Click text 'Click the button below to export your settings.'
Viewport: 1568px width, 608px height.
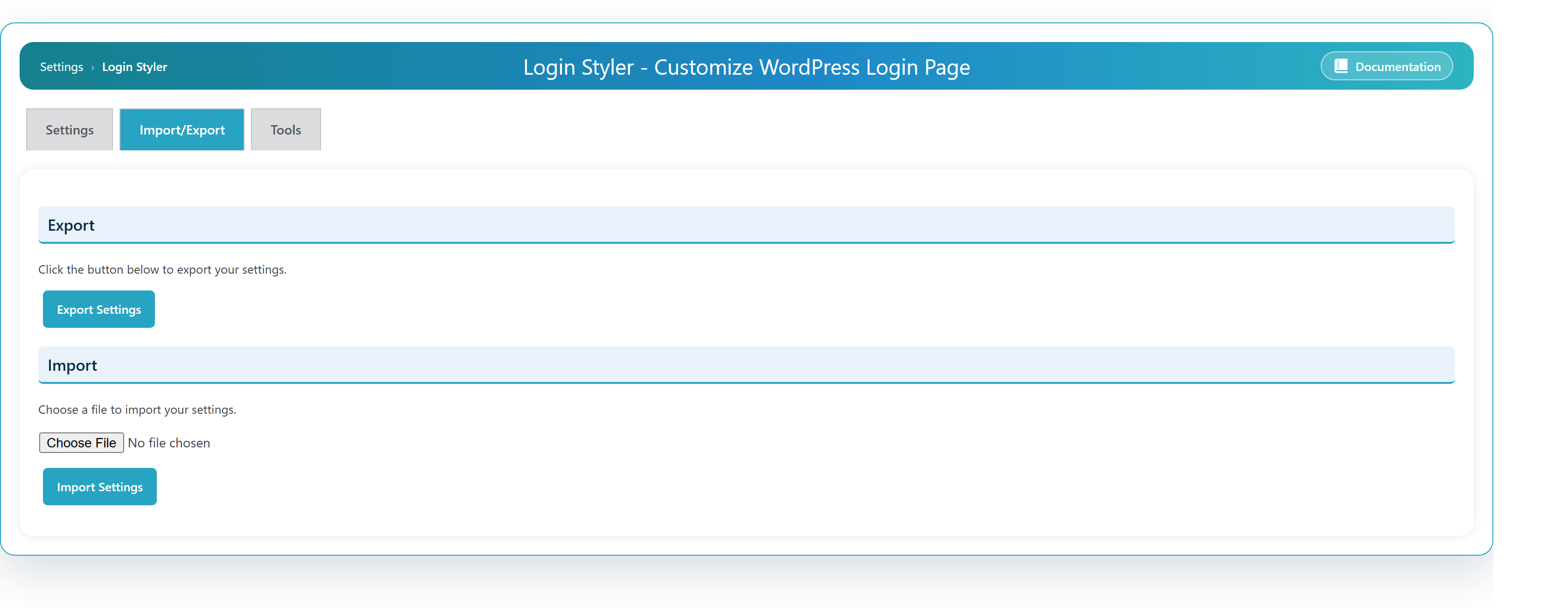pos(162,269)
